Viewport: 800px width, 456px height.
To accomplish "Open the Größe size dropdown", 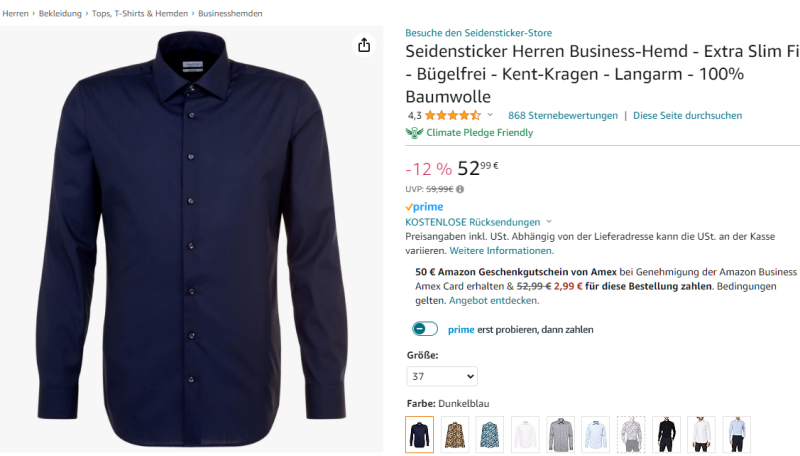I will pyautogui.click(x=442, y=376).
